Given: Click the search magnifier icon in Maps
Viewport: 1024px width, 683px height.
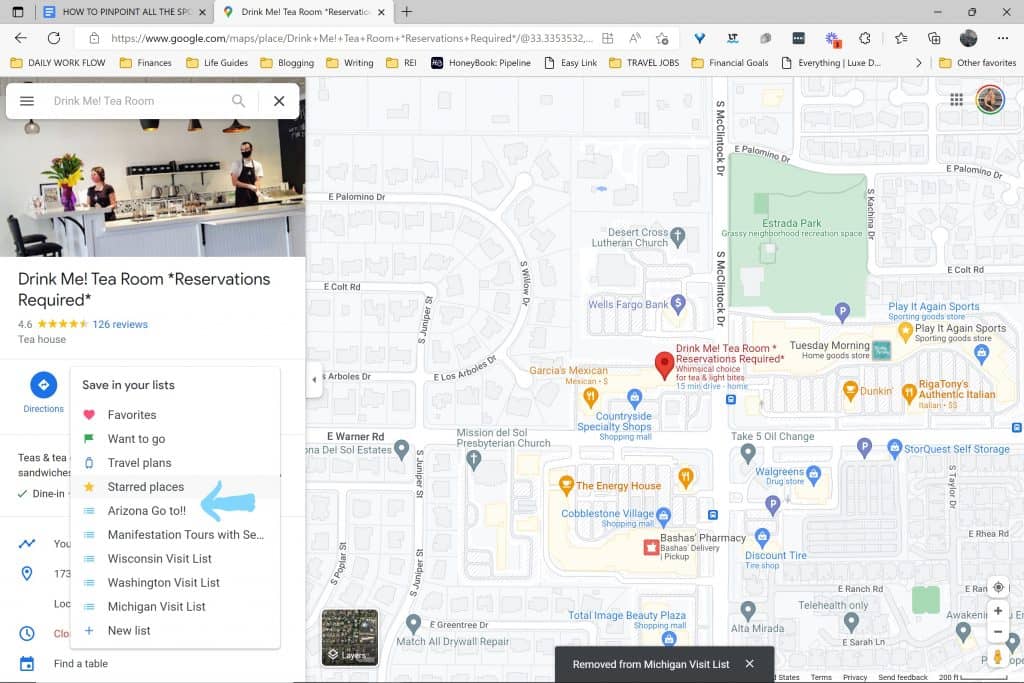Looking at the screenshot, I should tap(238, 101).
